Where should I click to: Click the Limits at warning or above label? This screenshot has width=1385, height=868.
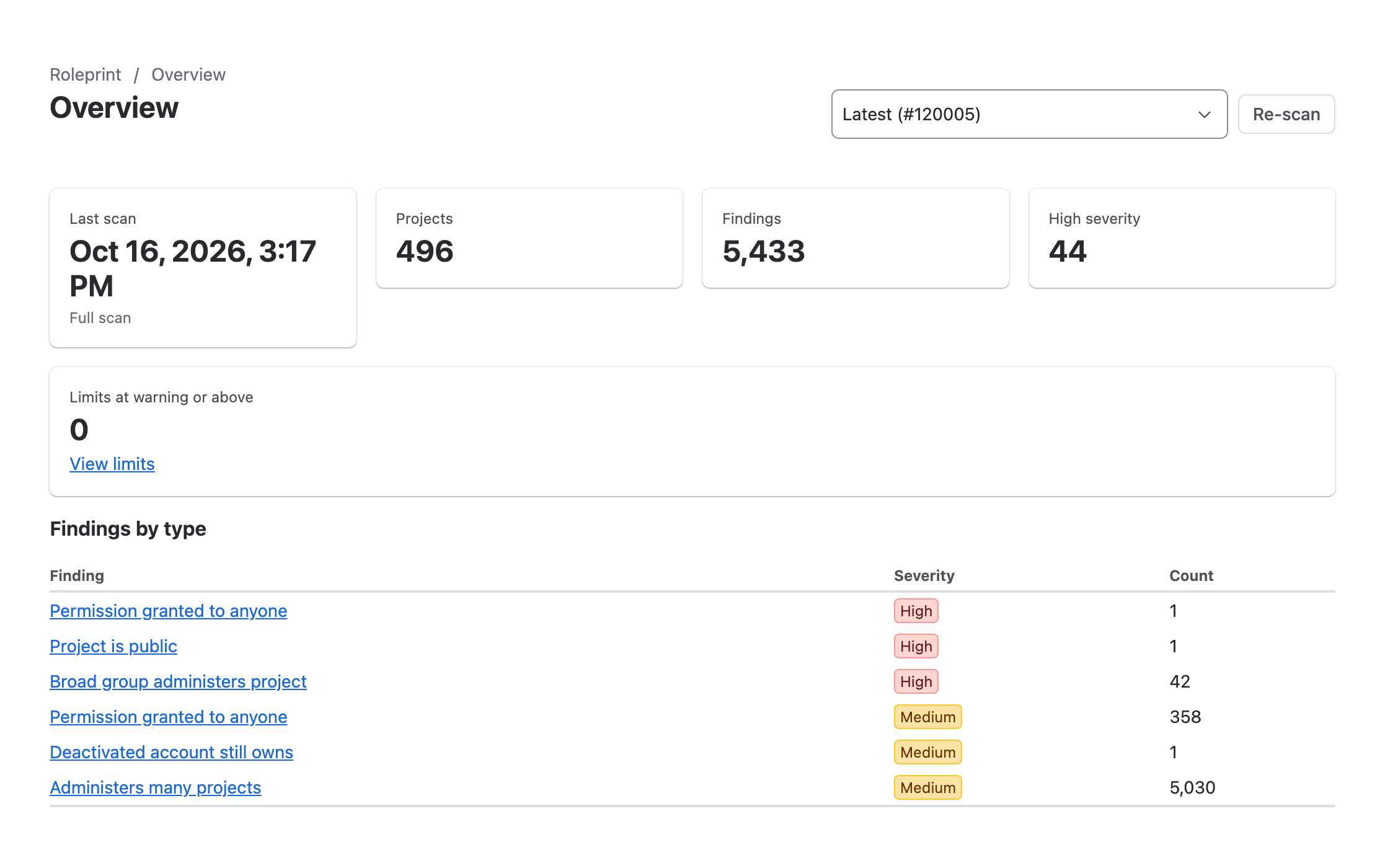point(161,397)
